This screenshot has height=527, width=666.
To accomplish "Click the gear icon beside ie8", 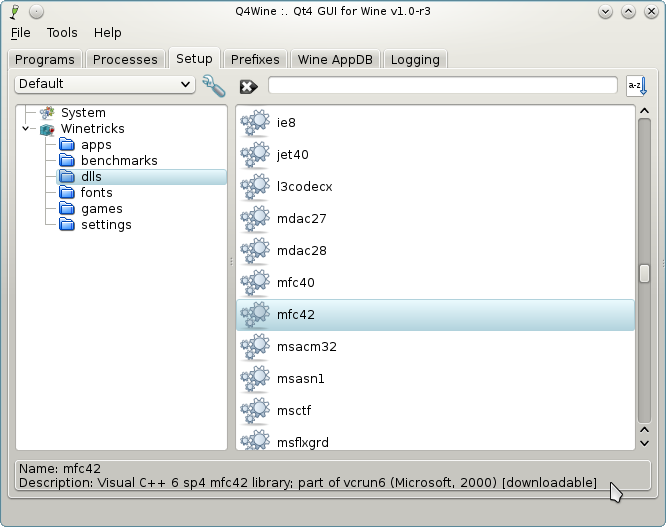I will 256,123.
